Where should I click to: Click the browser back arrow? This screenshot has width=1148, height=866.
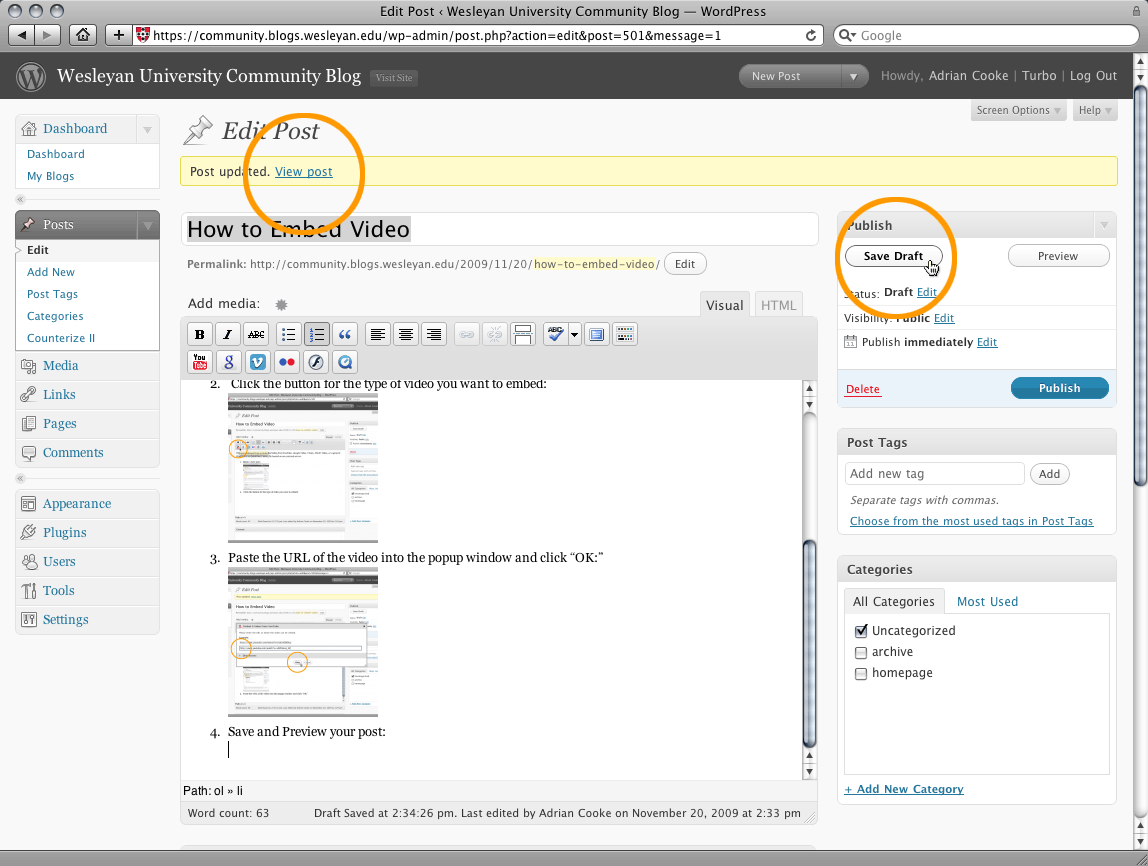tap(21, 34)
